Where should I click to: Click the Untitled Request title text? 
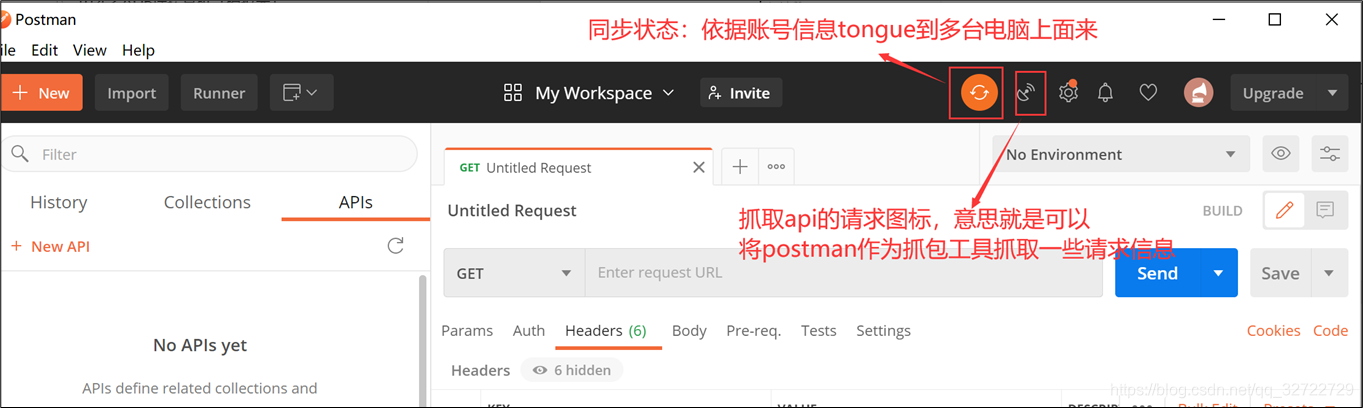point(512,211)
